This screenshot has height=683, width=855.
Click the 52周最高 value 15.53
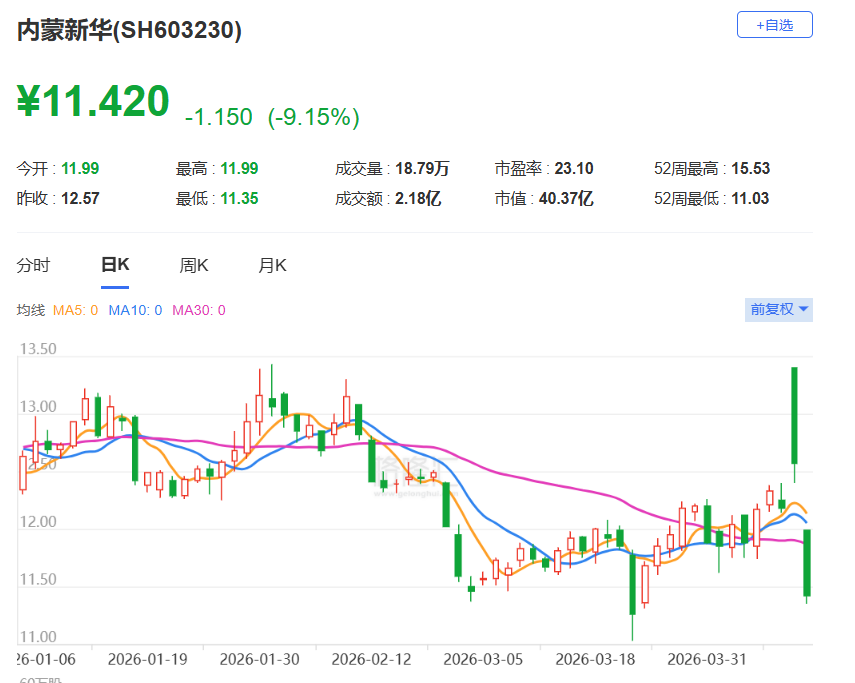click(x=750, y=169)
